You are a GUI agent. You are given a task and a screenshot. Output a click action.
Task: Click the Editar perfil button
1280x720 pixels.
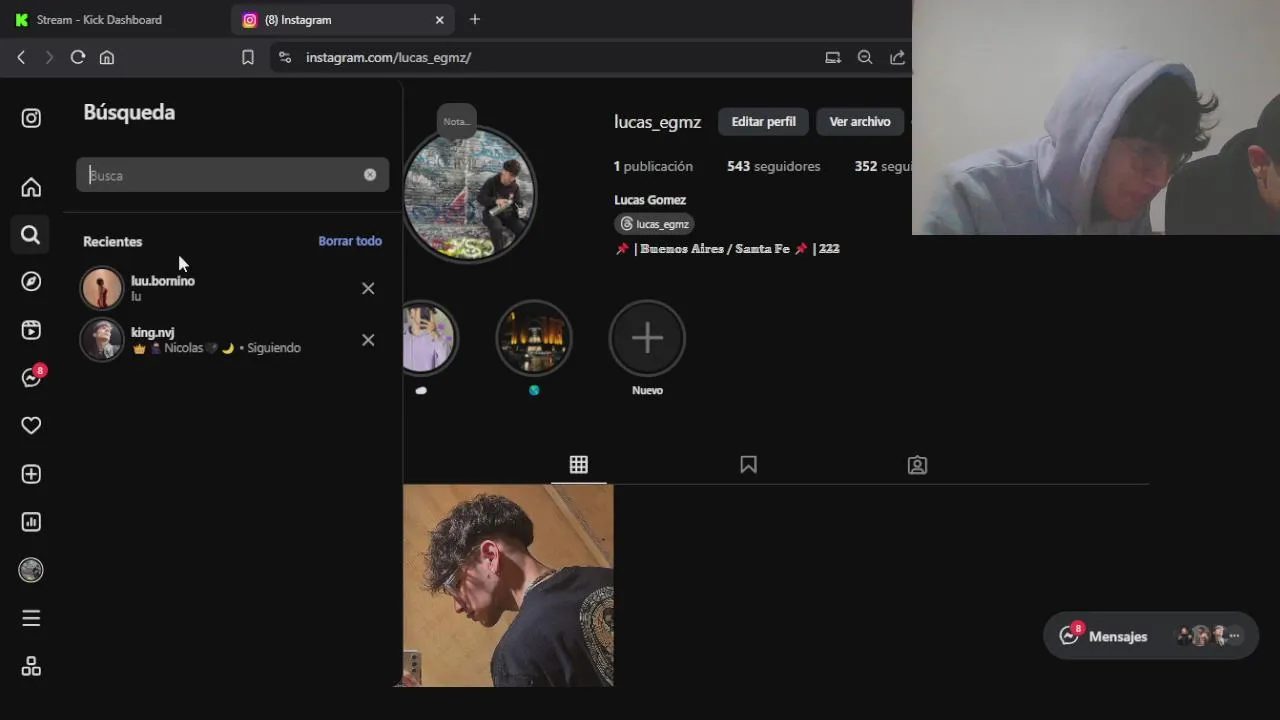pos(763,122)
